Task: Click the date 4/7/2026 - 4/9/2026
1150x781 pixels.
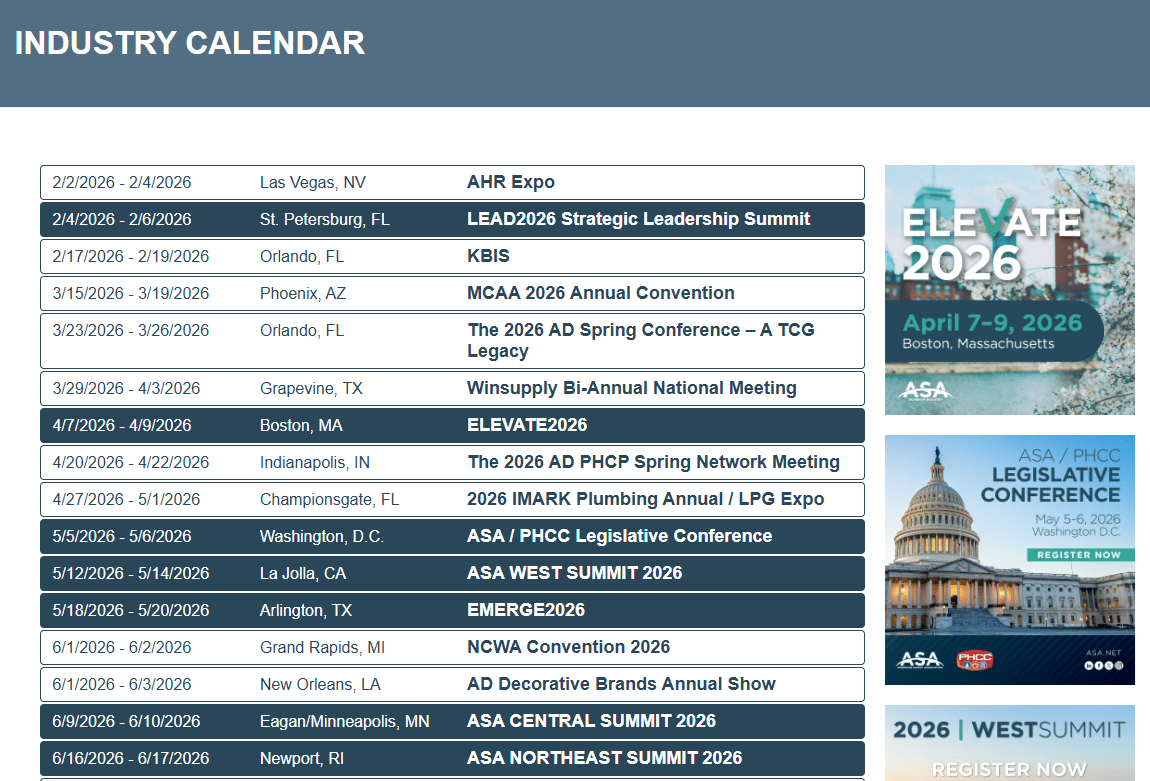Action: [122, 425]
